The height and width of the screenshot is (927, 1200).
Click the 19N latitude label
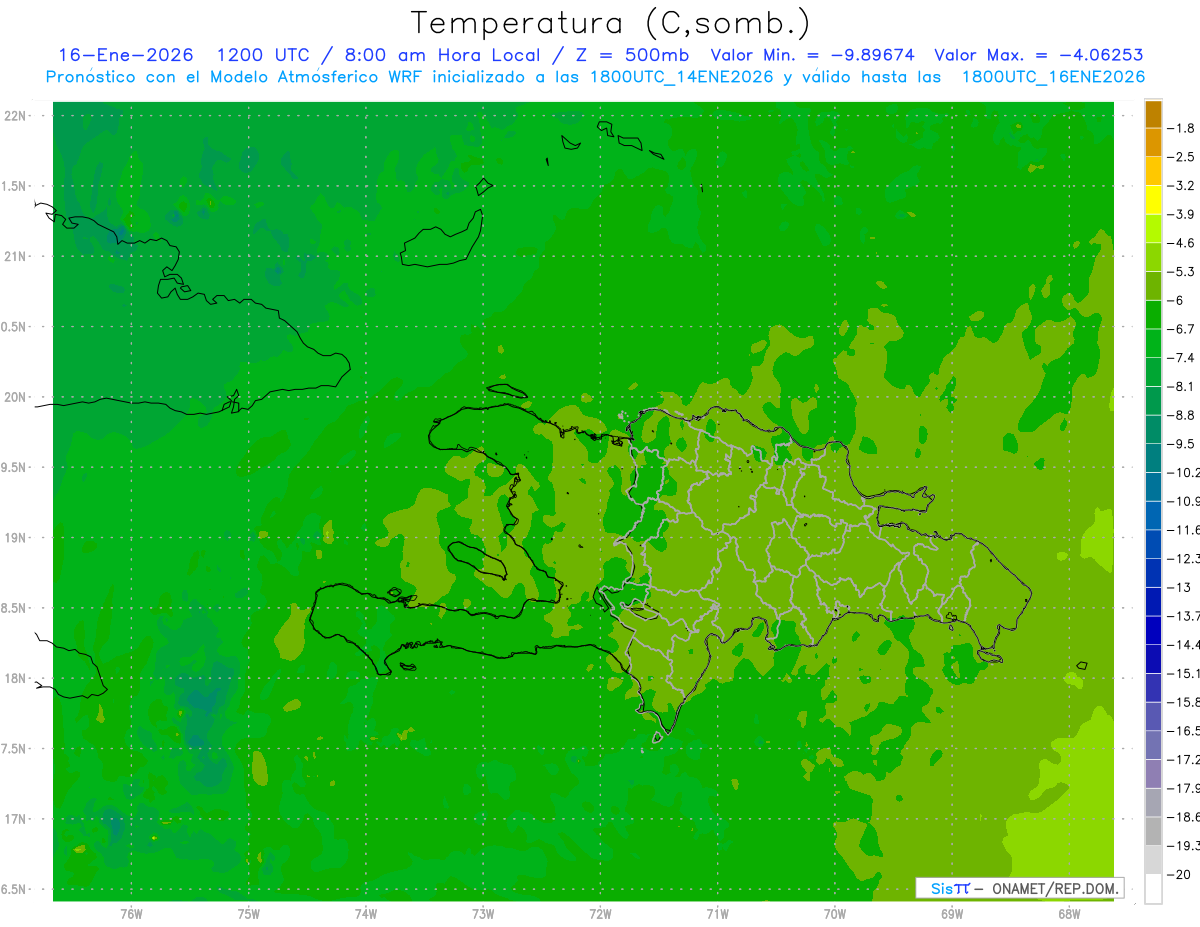pos(16,538)
